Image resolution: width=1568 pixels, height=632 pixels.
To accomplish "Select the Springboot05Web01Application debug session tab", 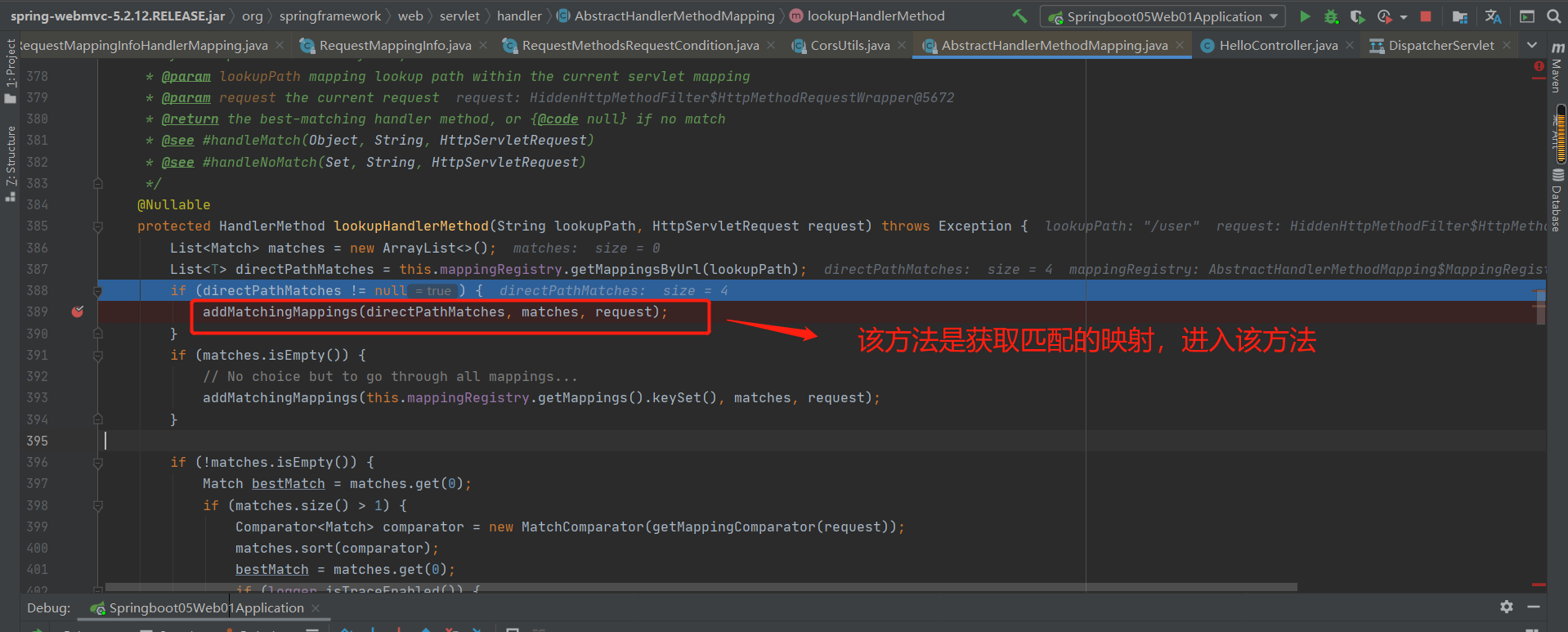I will tap(206, 607).
